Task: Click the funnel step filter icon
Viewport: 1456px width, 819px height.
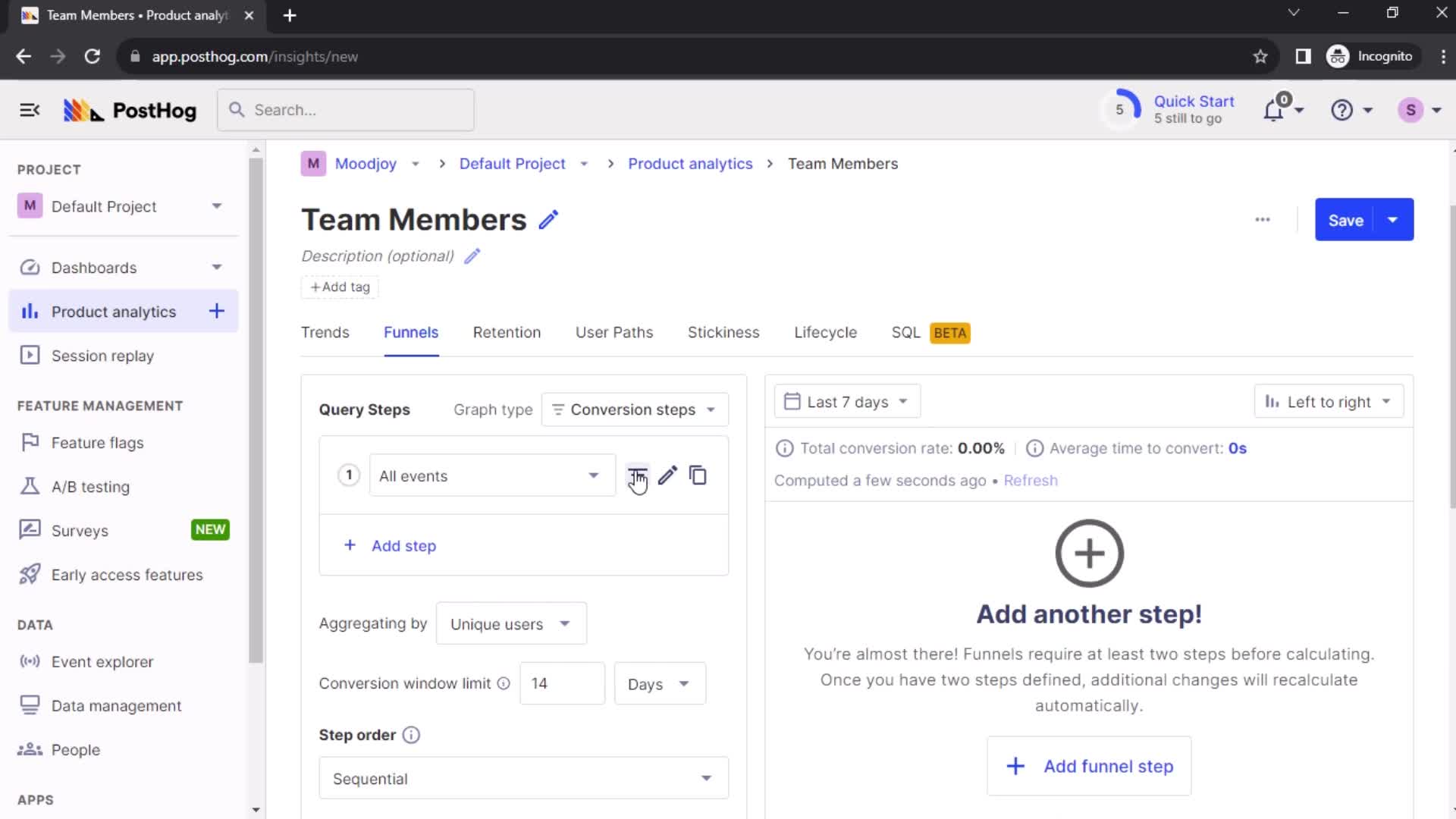Action: tap(636, 475)
